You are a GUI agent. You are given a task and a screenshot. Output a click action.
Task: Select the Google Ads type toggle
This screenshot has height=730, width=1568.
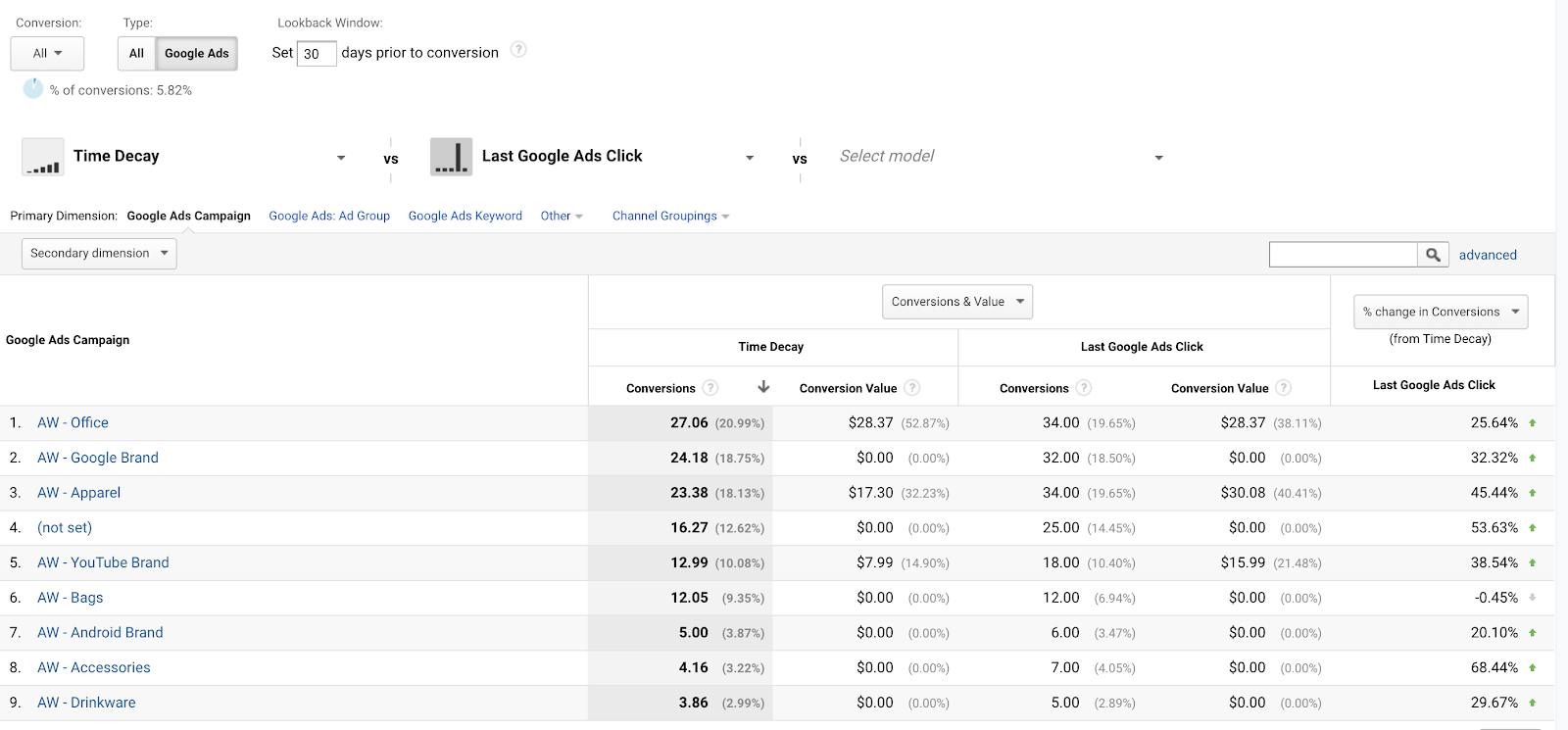click(x=197, y=54)
